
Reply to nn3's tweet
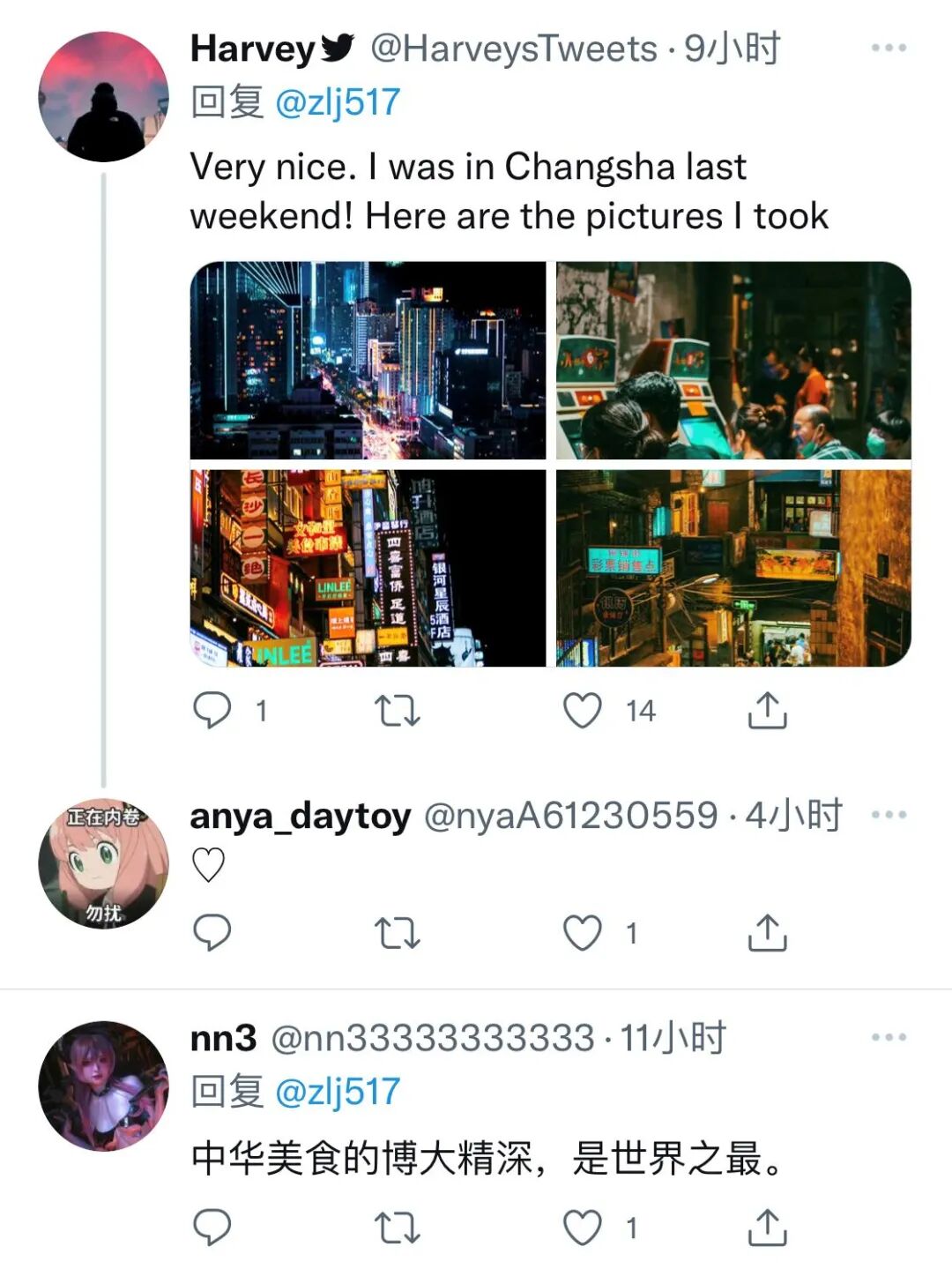point(212,1227)
